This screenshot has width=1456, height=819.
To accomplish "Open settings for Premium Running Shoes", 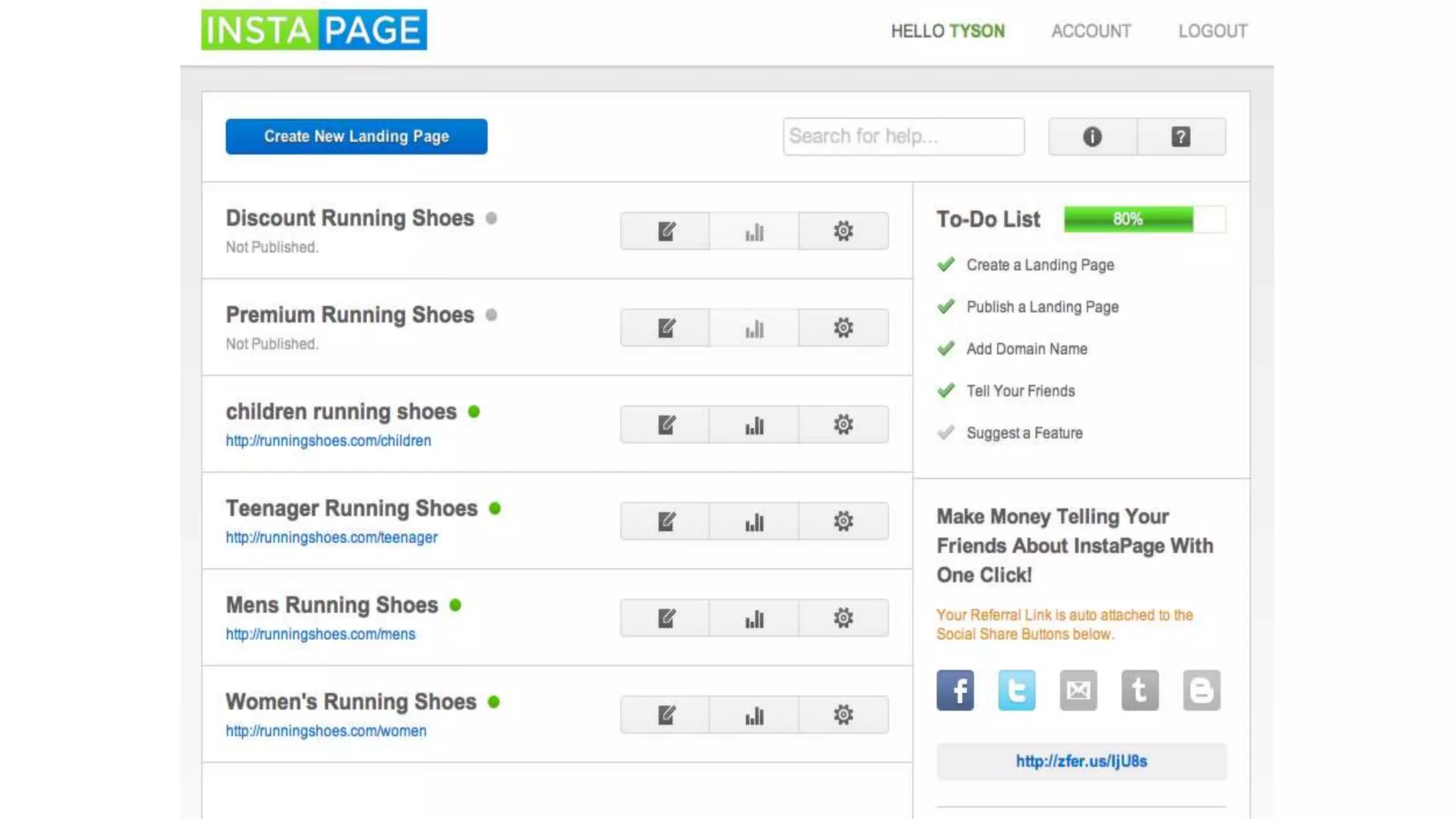I will tap(843, 328).
